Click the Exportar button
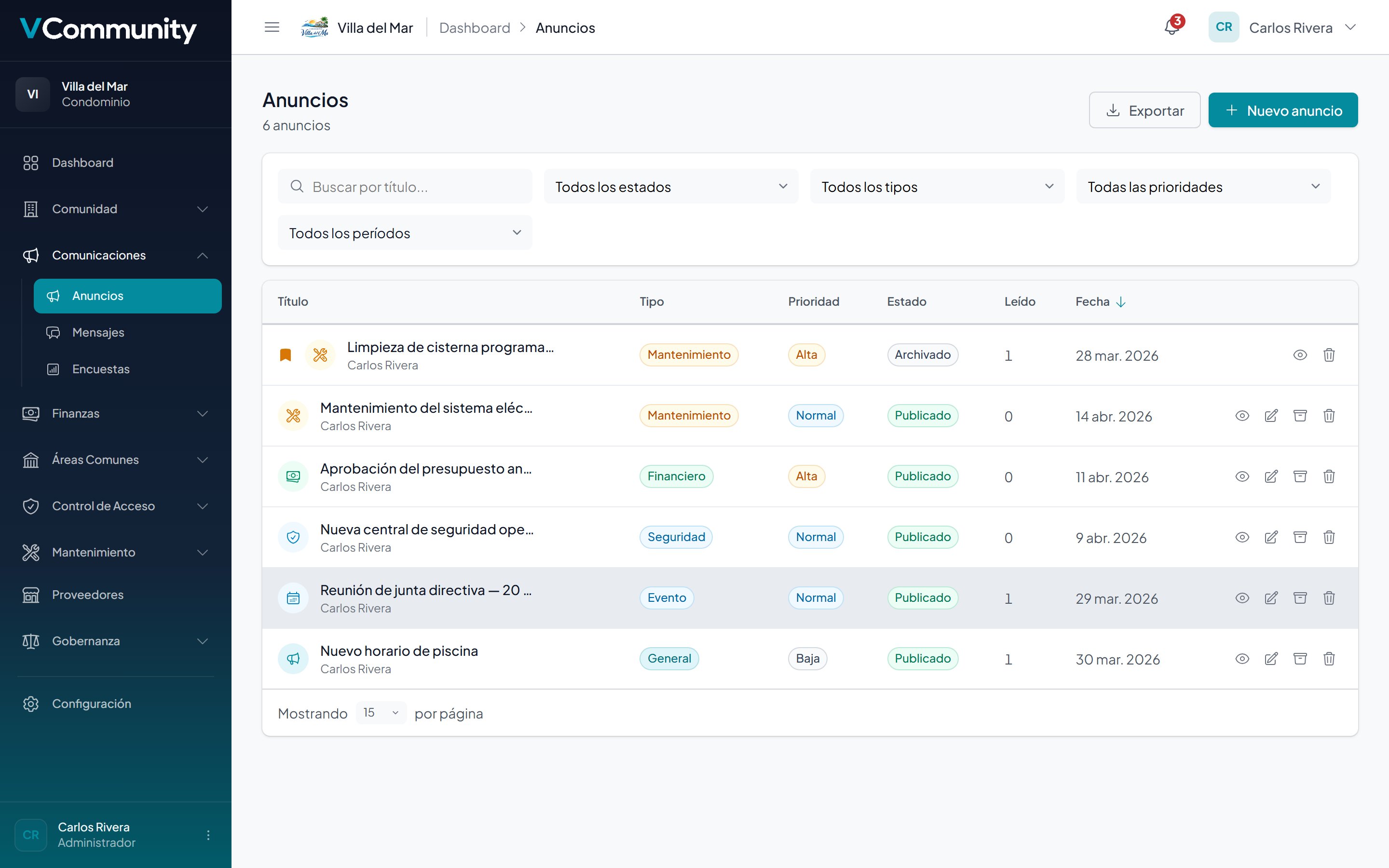Screen dimensions: 1389x868 1144,110
